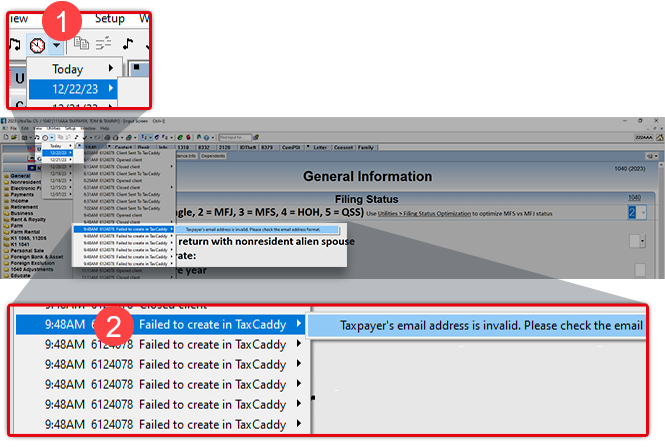Click the Utilities > Filing Status Optimization link

pyautogui.click(x=424, y=214)
